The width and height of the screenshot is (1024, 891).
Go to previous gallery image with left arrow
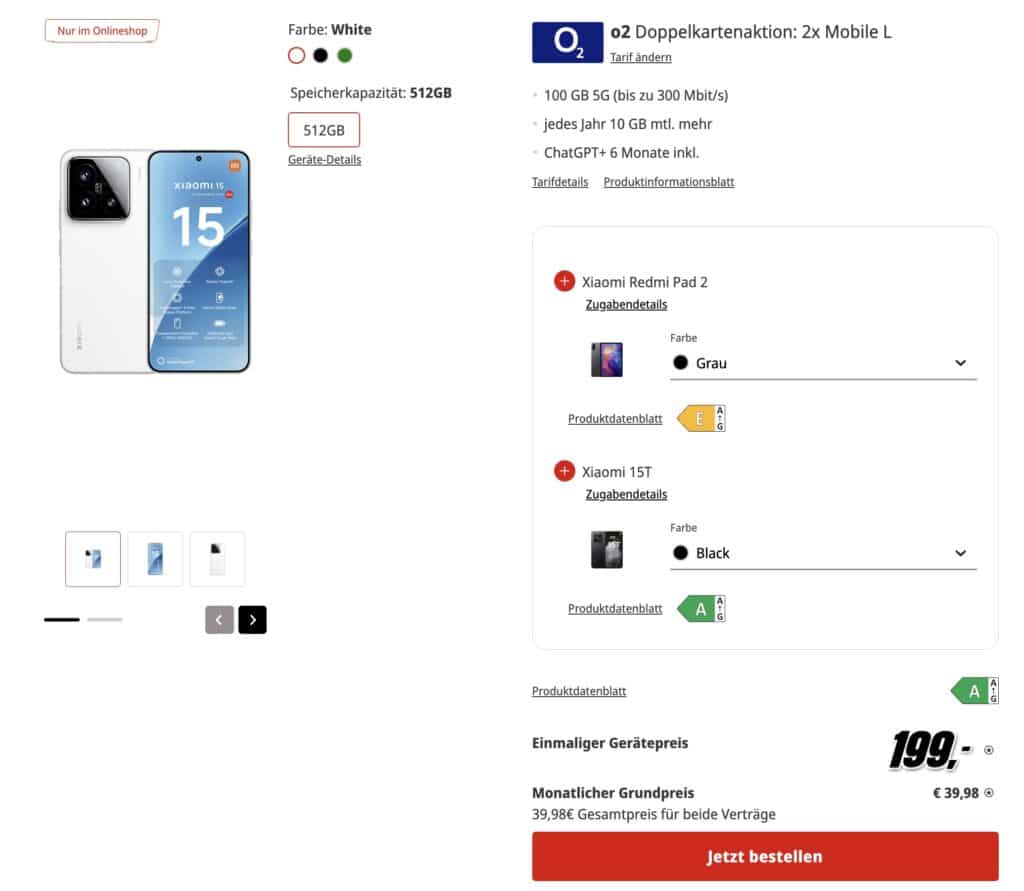point(219,620)
